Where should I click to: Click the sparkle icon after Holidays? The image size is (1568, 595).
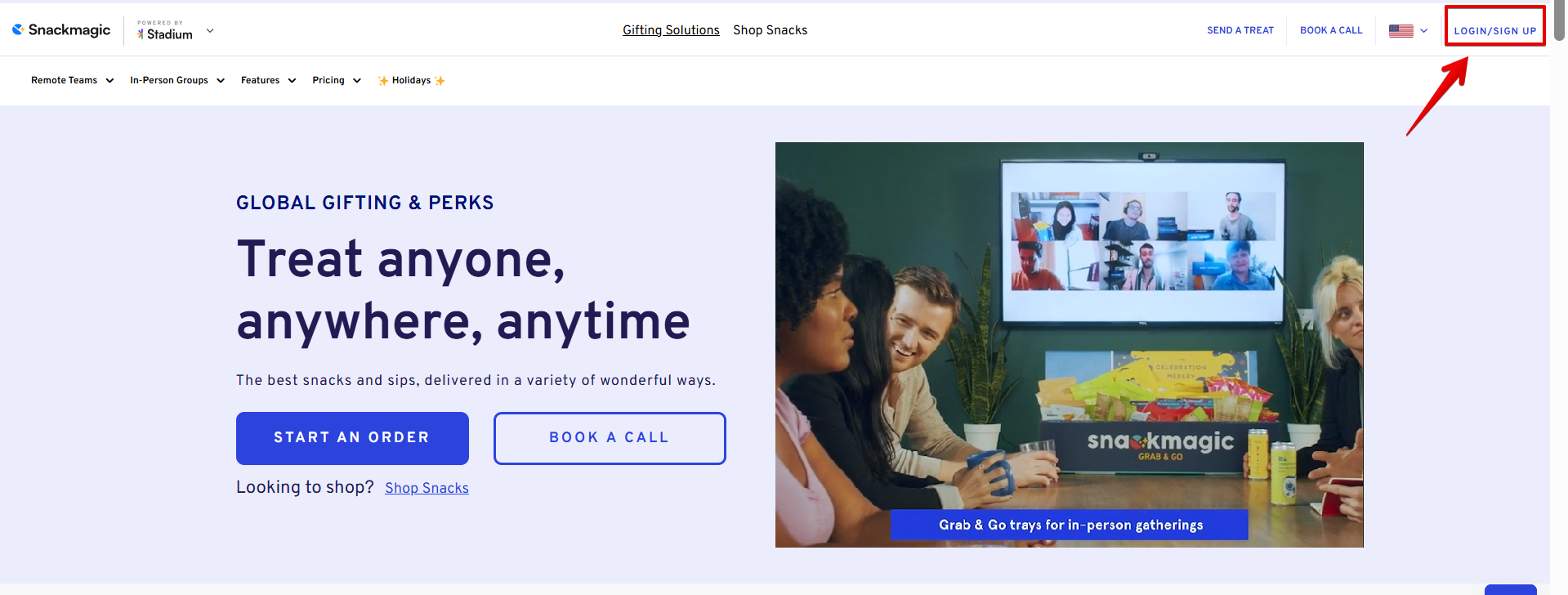[440, 81]
